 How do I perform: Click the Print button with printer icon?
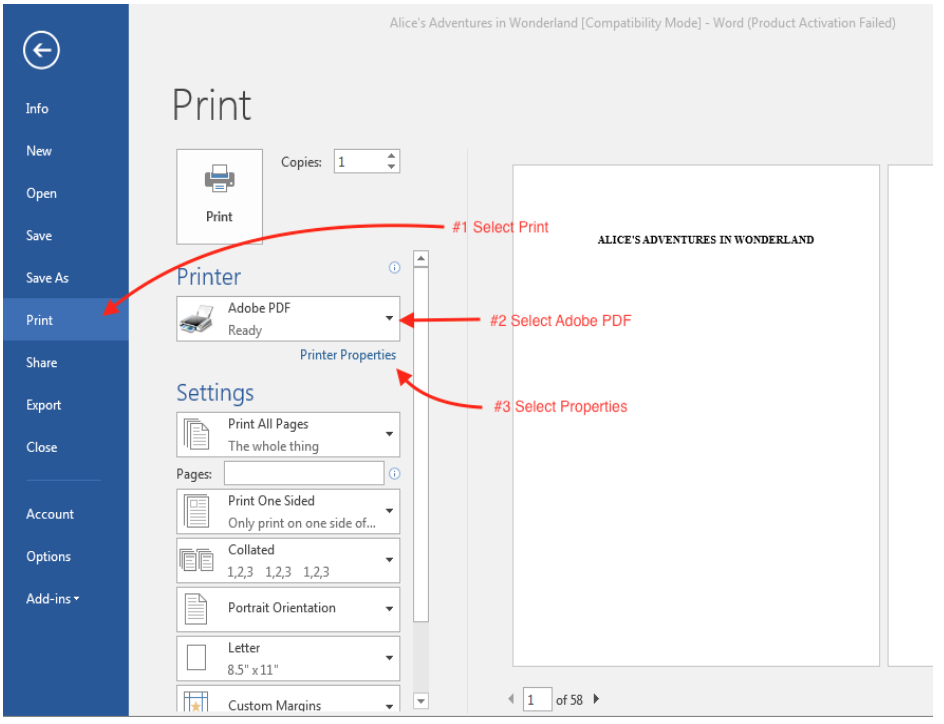coord(219,196)
